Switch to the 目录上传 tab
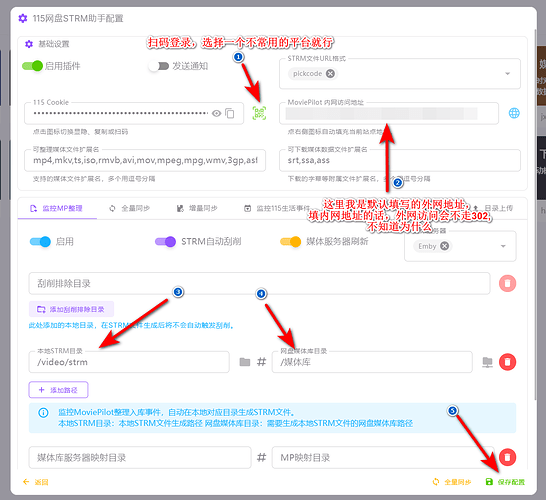The image size is (546, 500). point(492,209)
